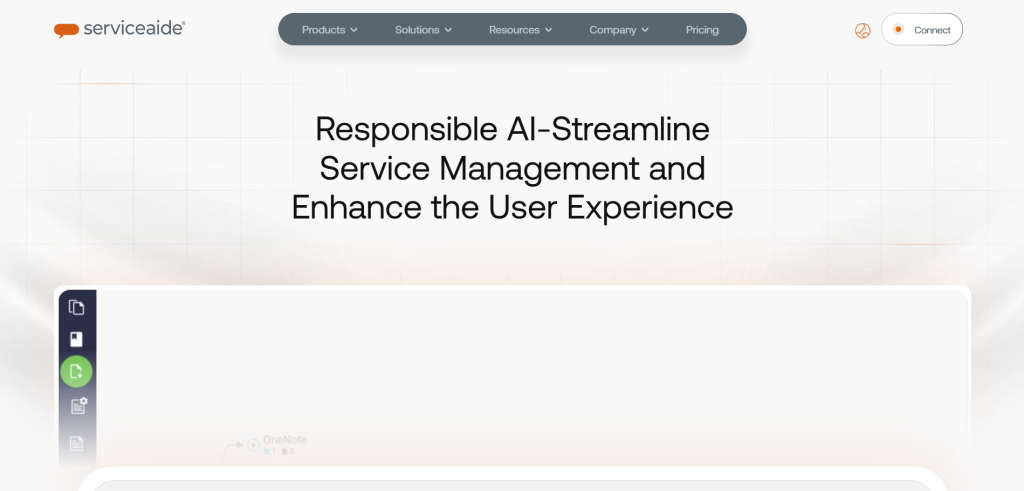Expand the Solutions dropdown menu
Screen dimensions: 1024x491
[x=423, y=30]
